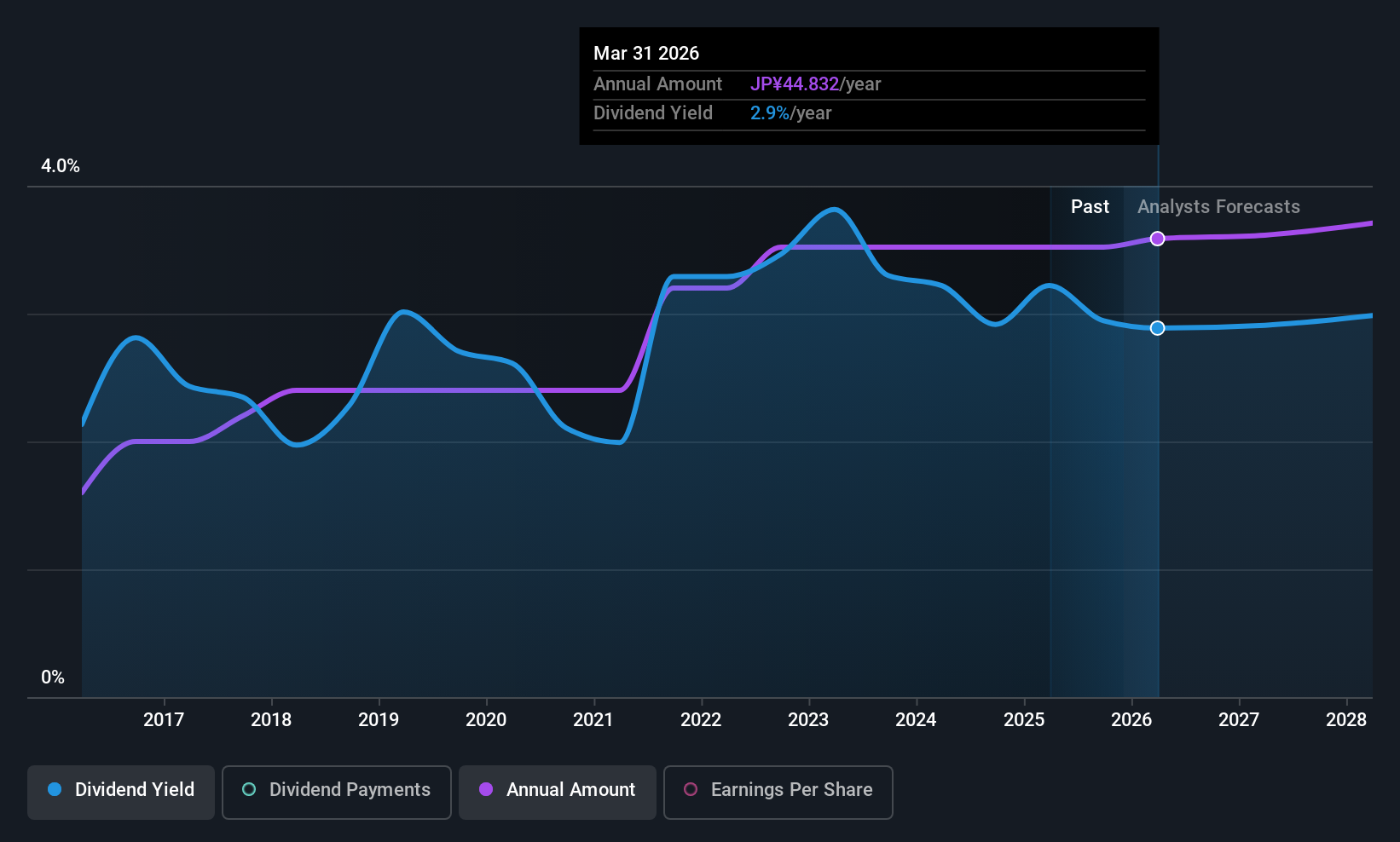Click the 2019 x-axis label
Screen dimensions: 1400x842
[x=379, y=720]
